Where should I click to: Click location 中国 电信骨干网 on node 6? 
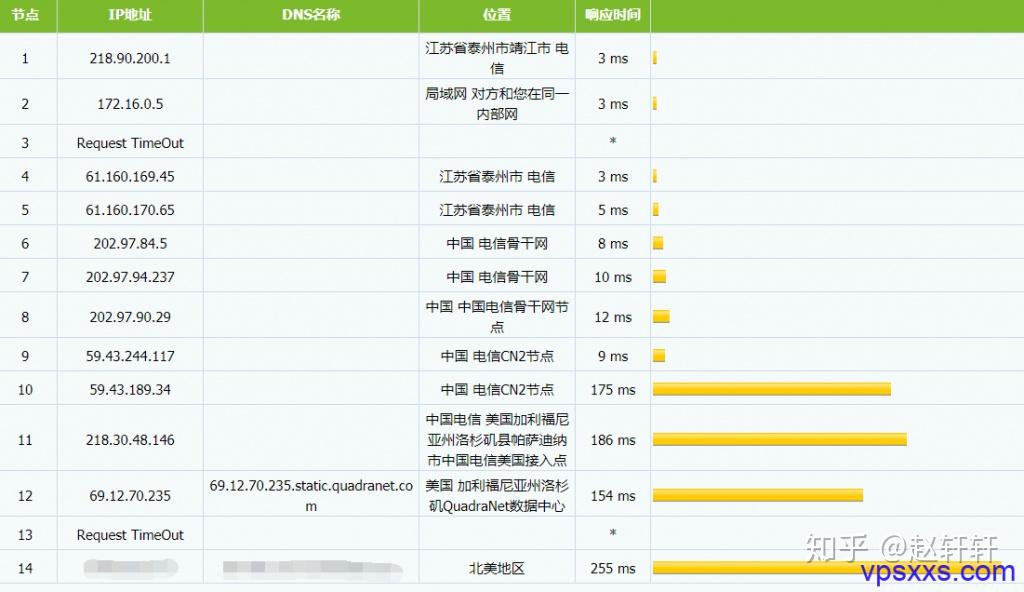coord(497,242)
